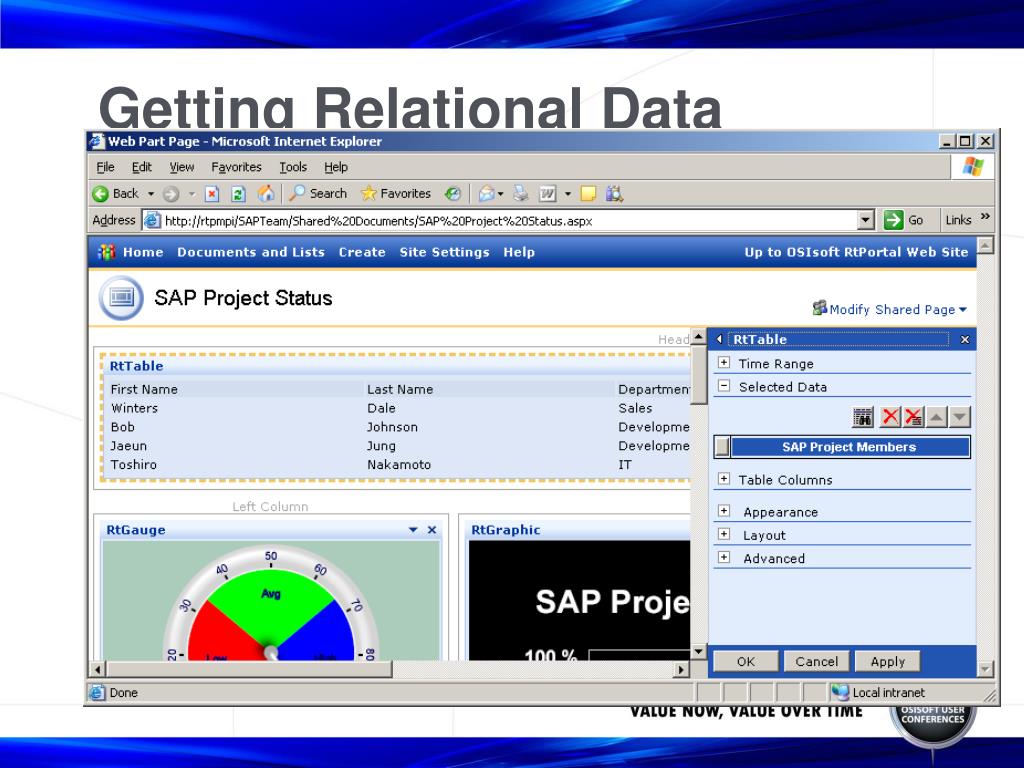Click the delete-all red X list icon
Screen dimensions: 1024x768
913,417
